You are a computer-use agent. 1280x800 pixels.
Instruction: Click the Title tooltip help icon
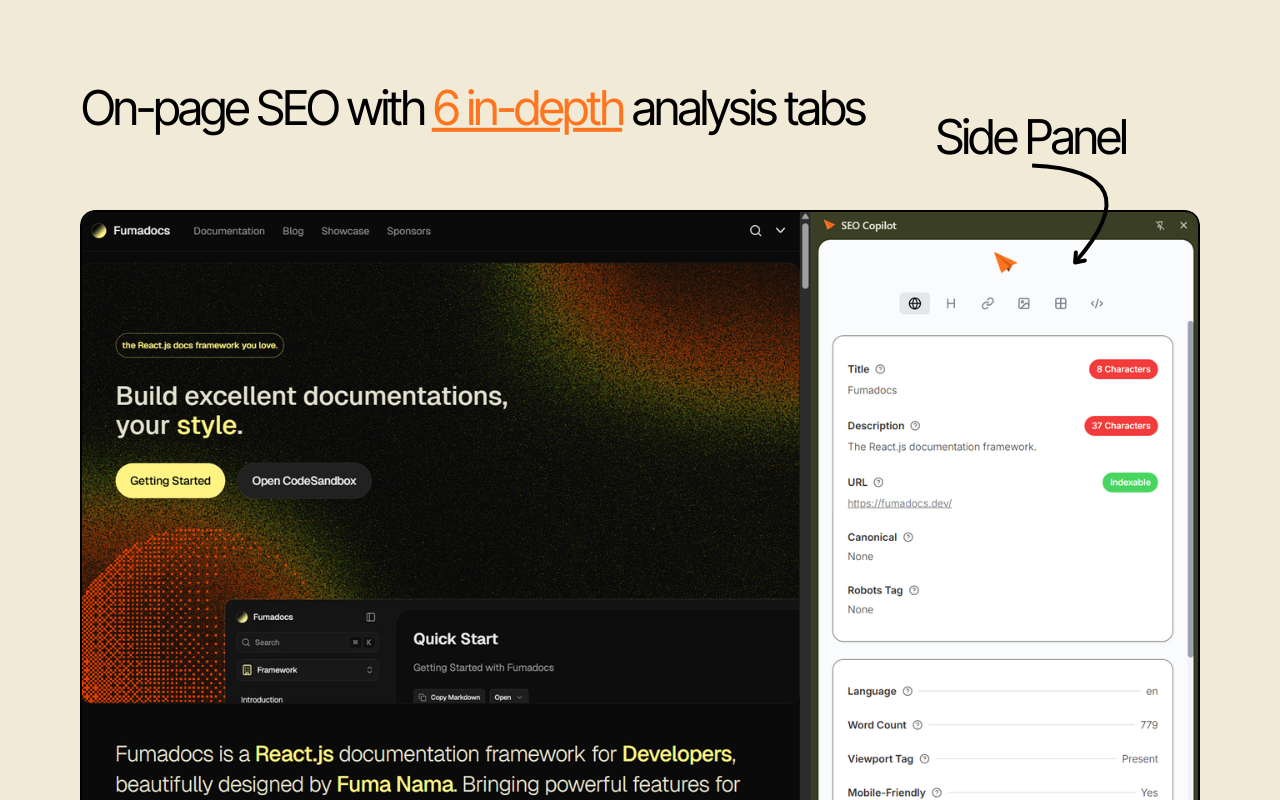[879, 369]
